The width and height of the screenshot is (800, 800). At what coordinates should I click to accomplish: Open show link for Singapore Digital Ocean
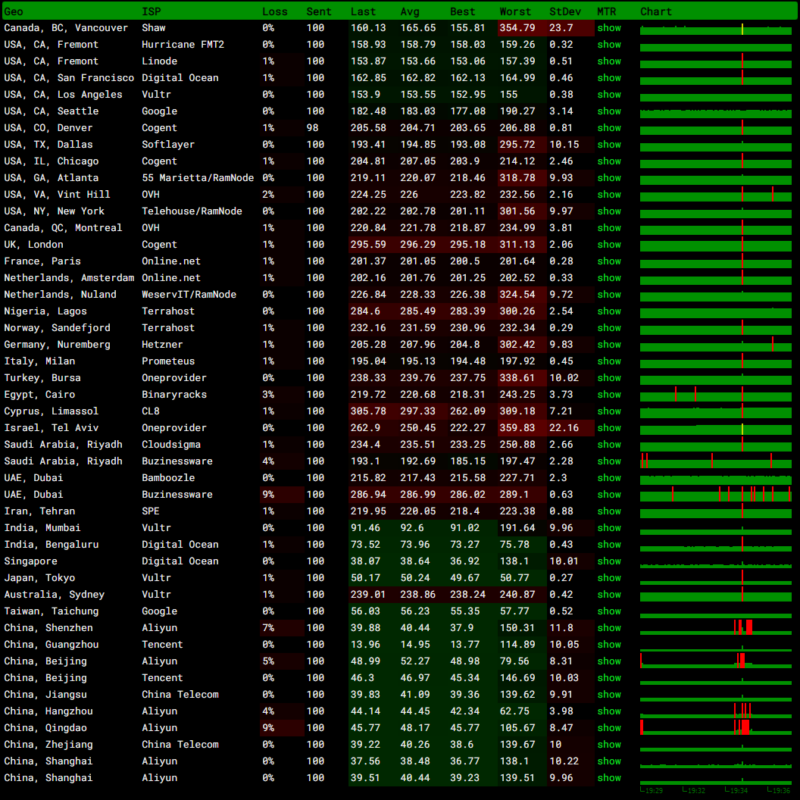pyautogui.click(x=609, y=561)
